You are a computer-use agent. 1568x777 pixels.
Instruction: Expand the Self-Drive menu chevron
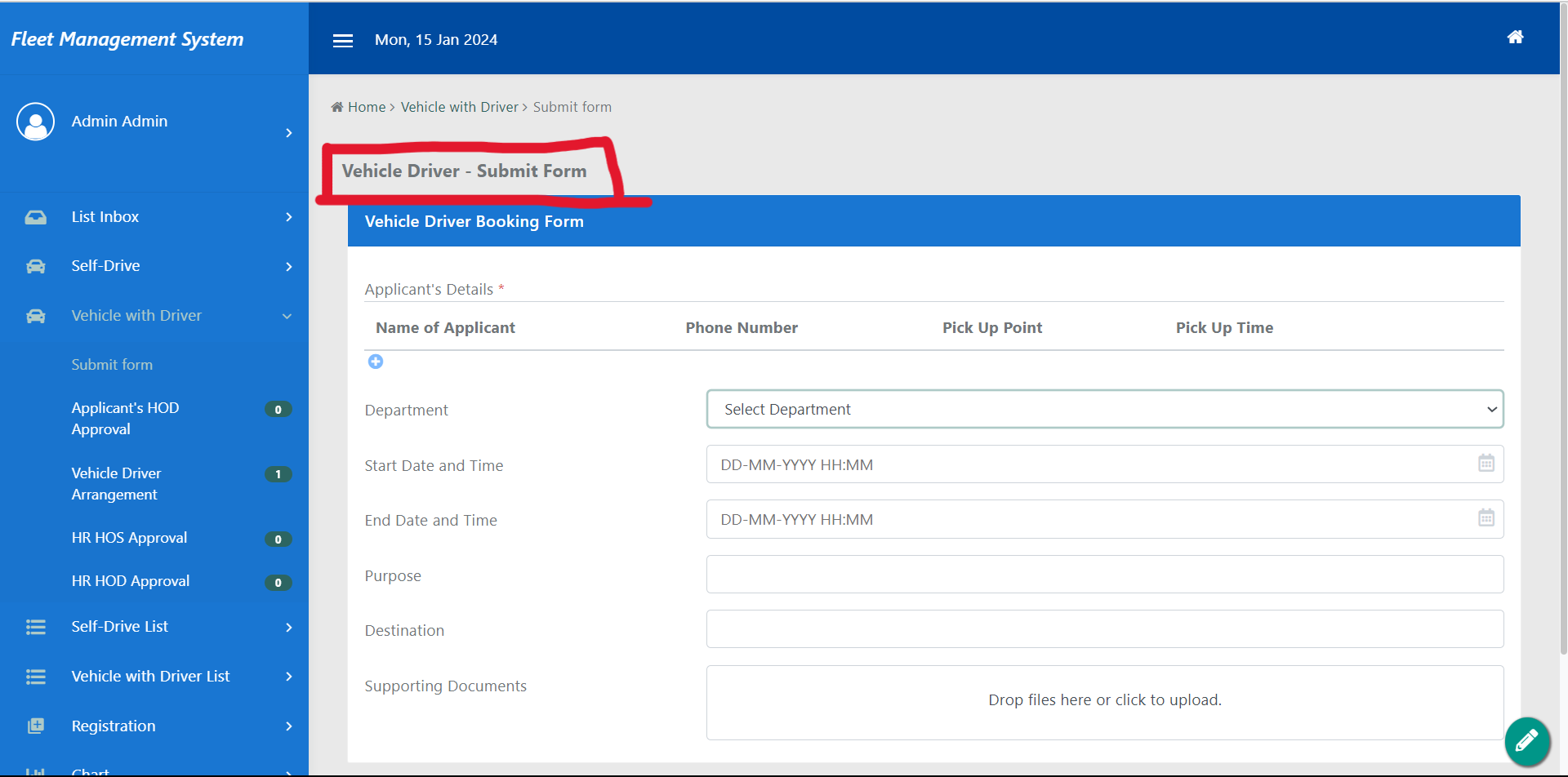click(288, 267)
